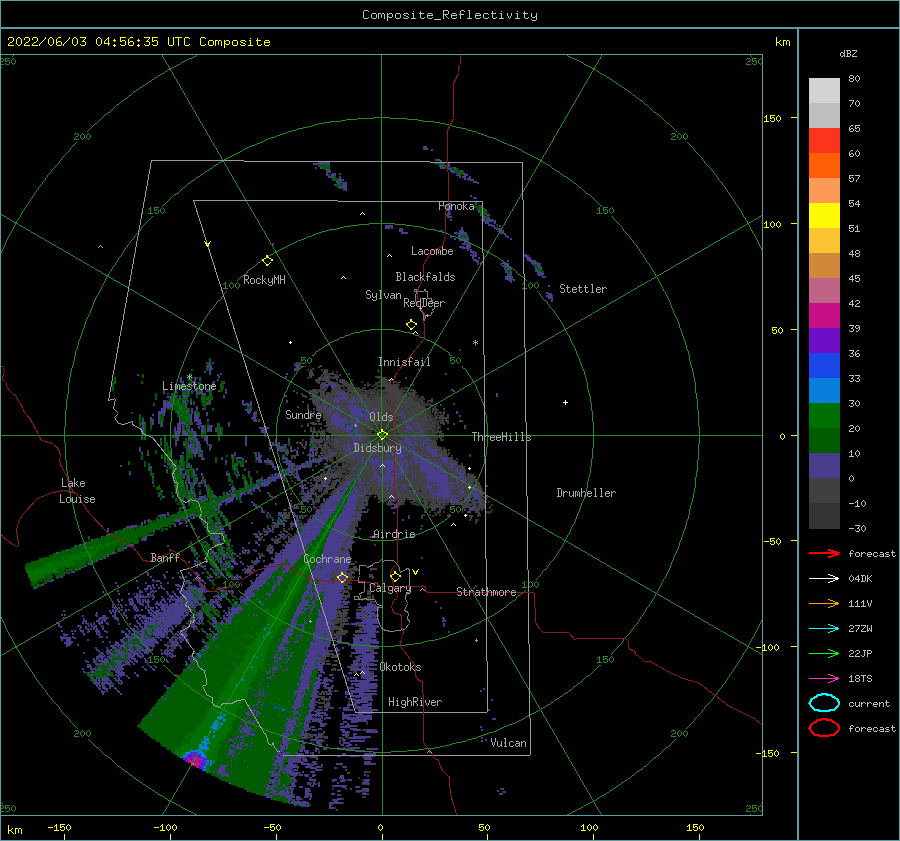Click the 04DK legend label
Viewport: 900px width, 841px height.
[x=860, y=579]
